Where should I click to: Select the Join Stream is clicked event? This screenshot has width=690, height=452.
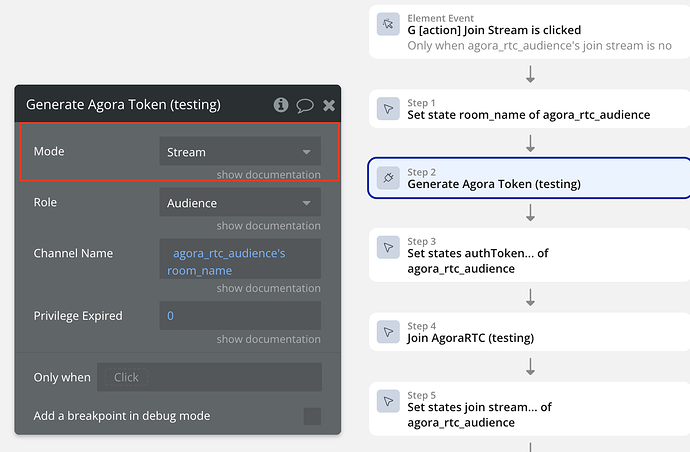click(x=529, y=32)
